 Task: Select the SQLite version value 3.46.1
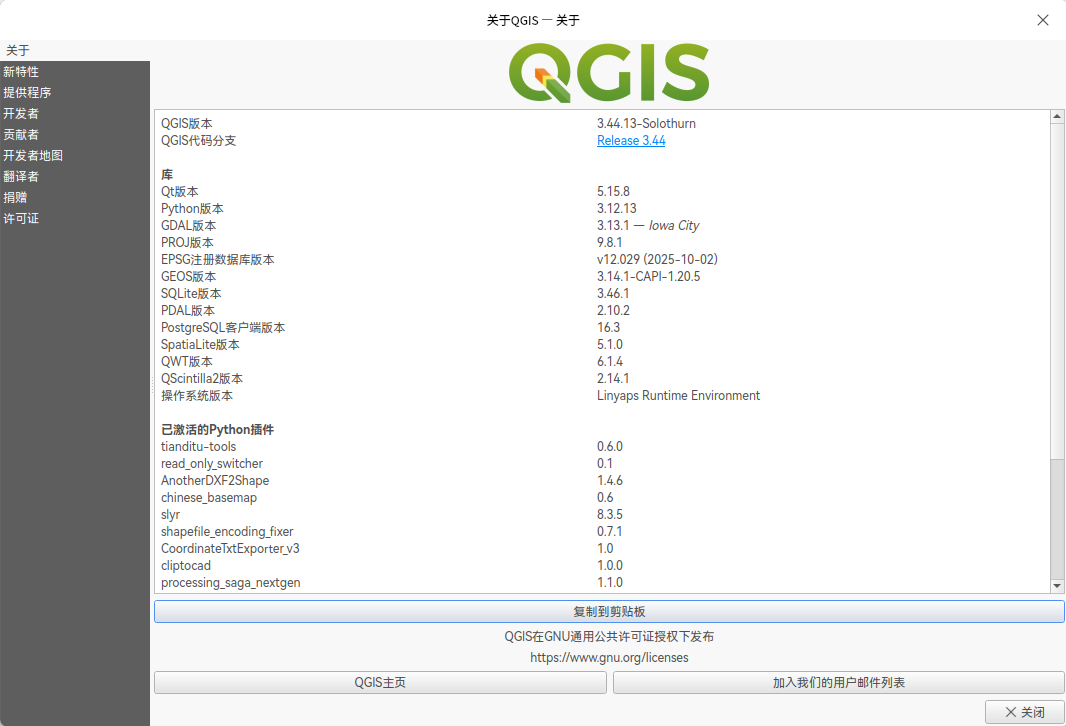click(613, 294)
